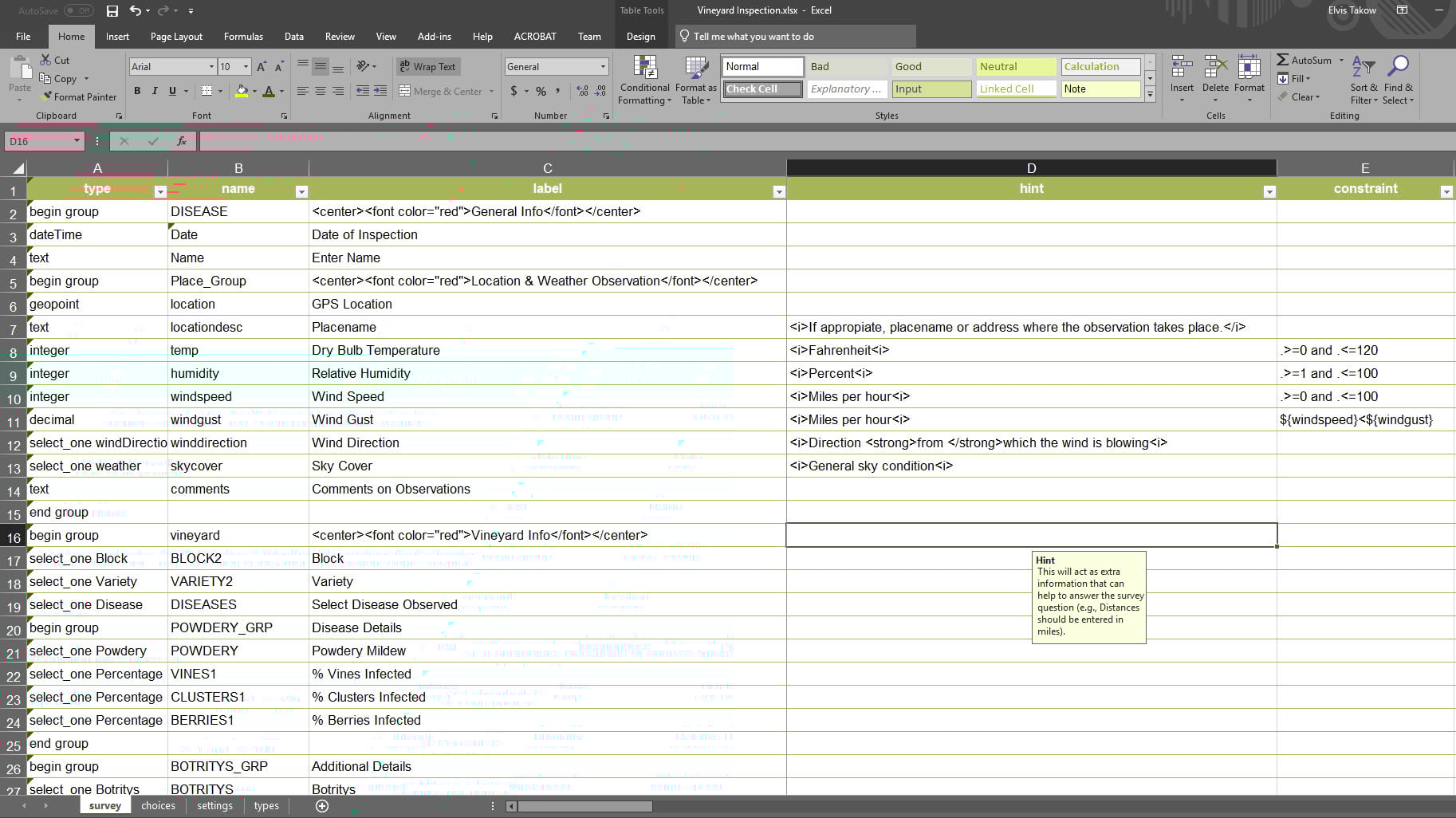Select cell D16 in the hint column
The image size is (1456, 818).
(x=1031, y=535)
